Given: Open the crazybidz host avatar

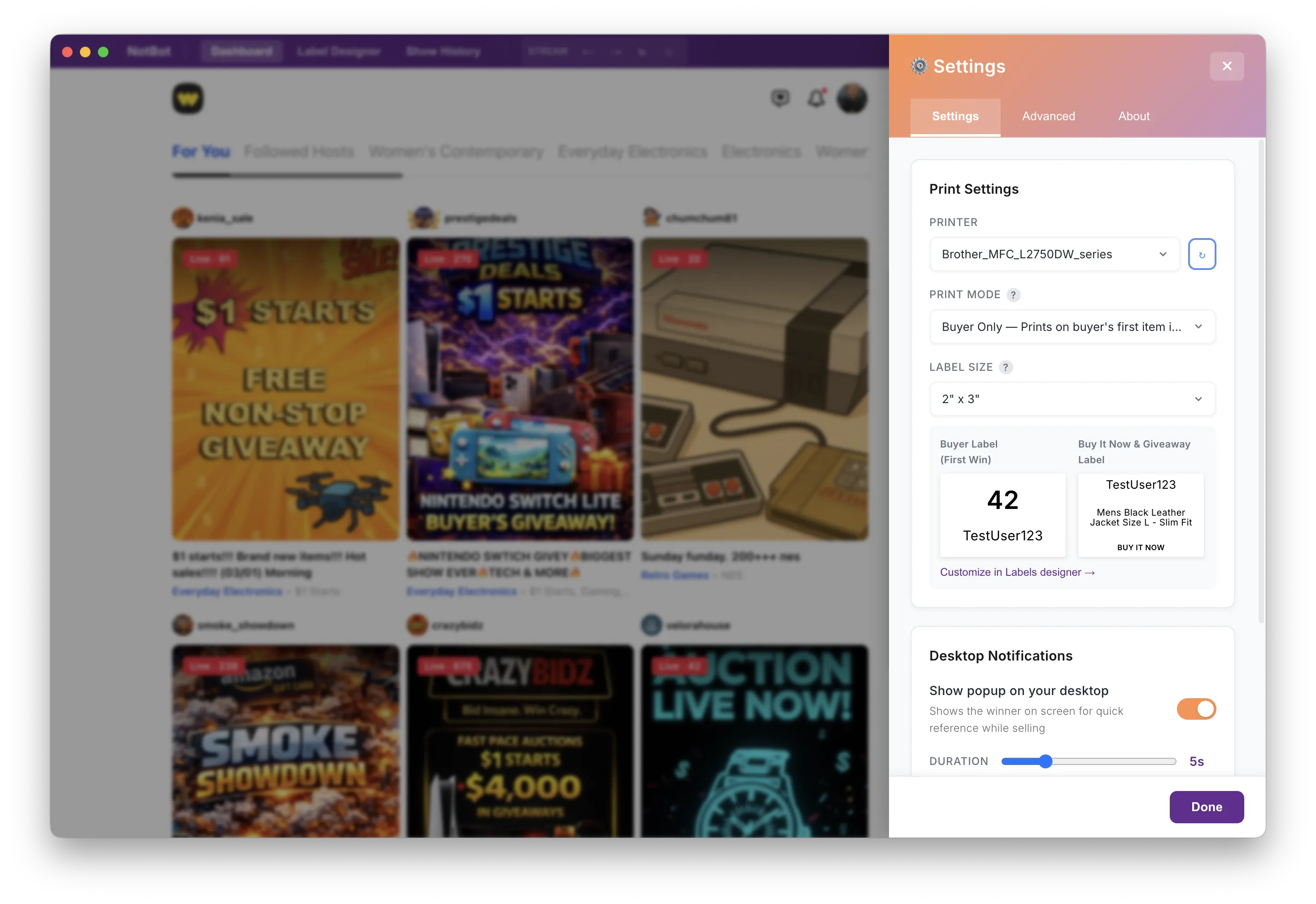Looking at the screenshot, I should point(418,626).
